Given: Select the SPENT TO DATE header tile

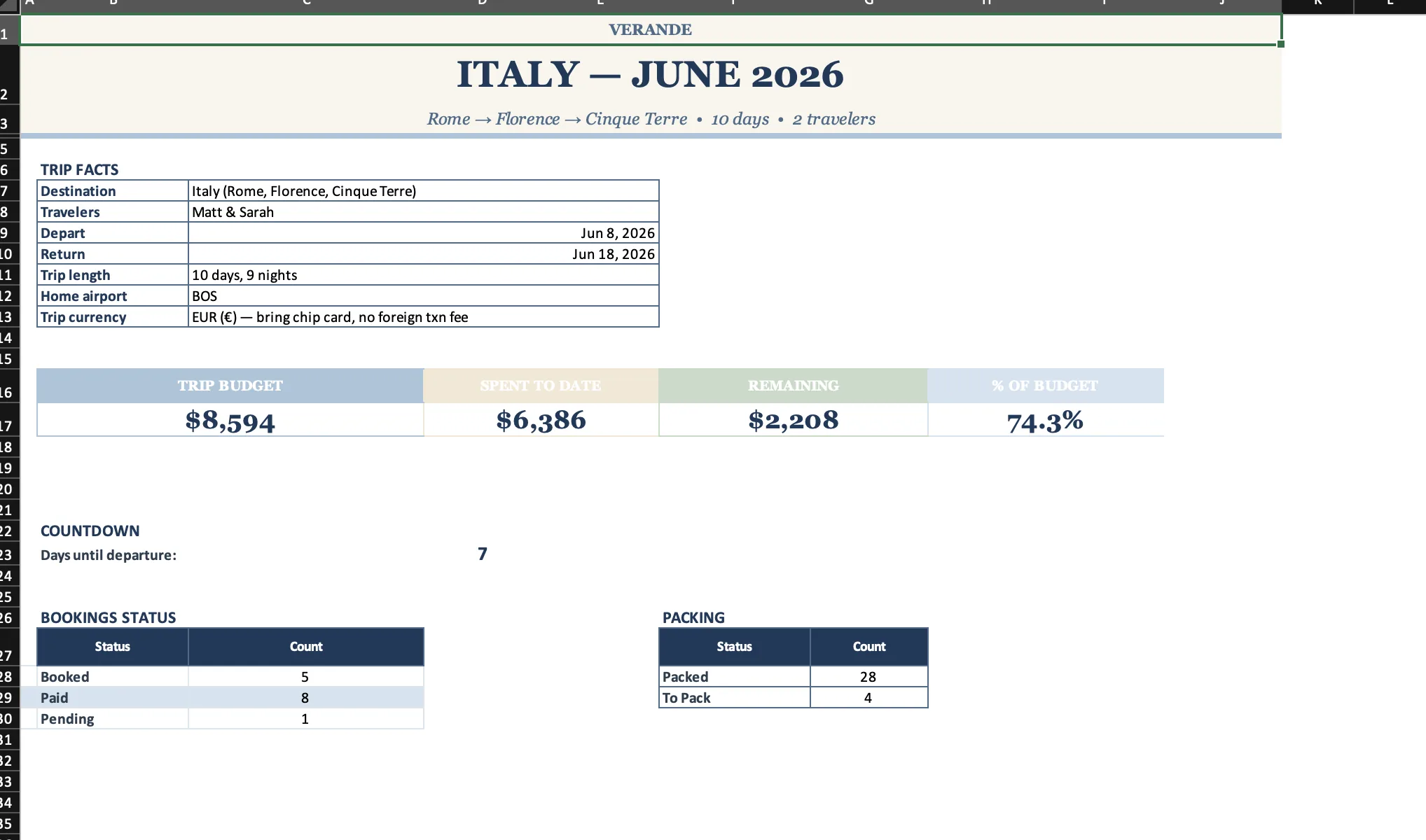Looking at the screenshot, I should (541, 386).
